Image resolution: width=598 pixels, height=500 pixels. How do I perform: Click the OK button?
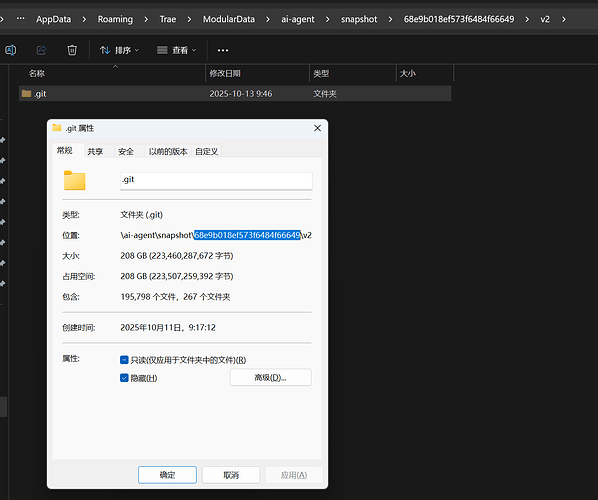(167, 475)
